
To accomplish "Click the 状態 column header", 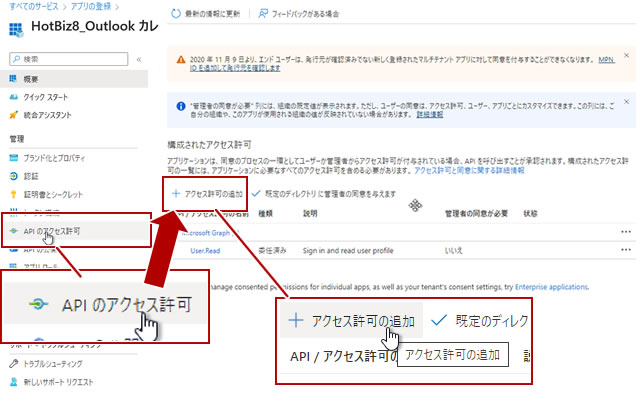I will click(x=530, y=213).
